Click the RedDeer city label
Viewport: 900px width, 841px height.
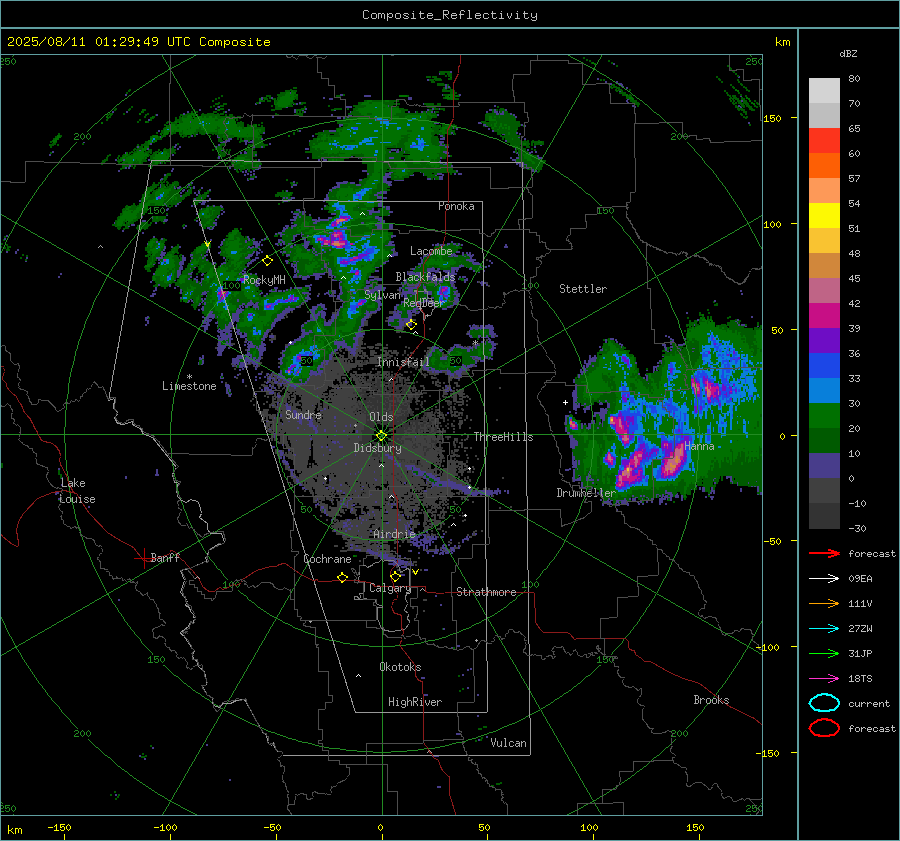click(x=424, y=303)
